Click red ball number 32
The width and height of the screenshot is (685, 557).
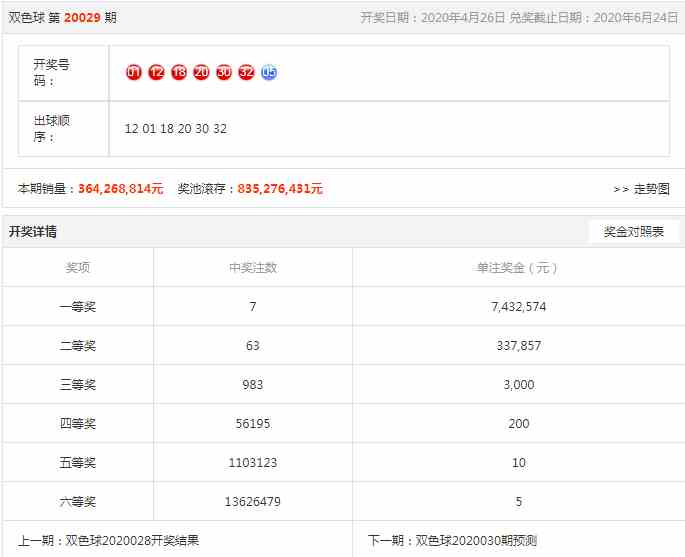pos(246,72)
